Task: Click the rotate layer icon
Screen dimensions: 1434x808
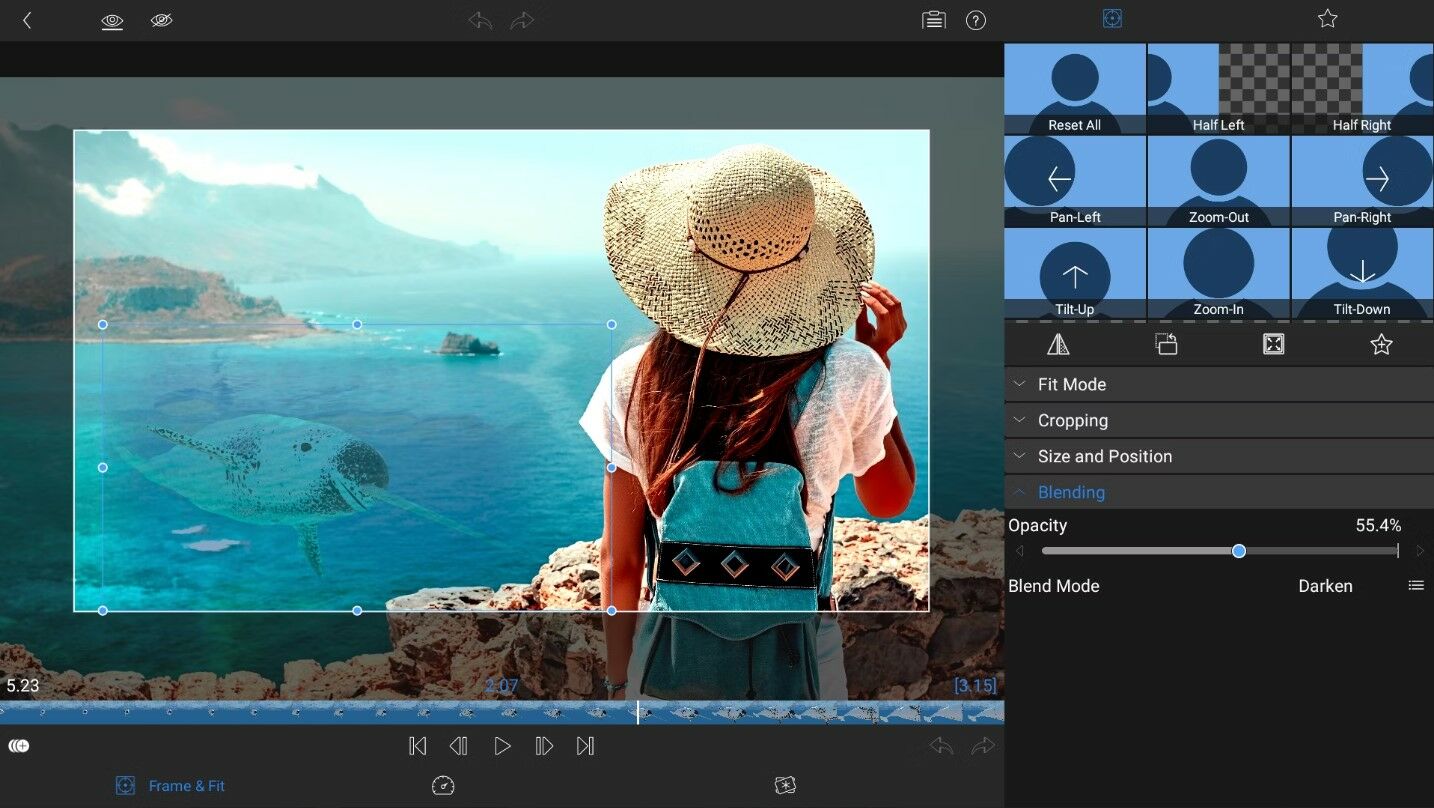Action: [x=1166, y=344]
